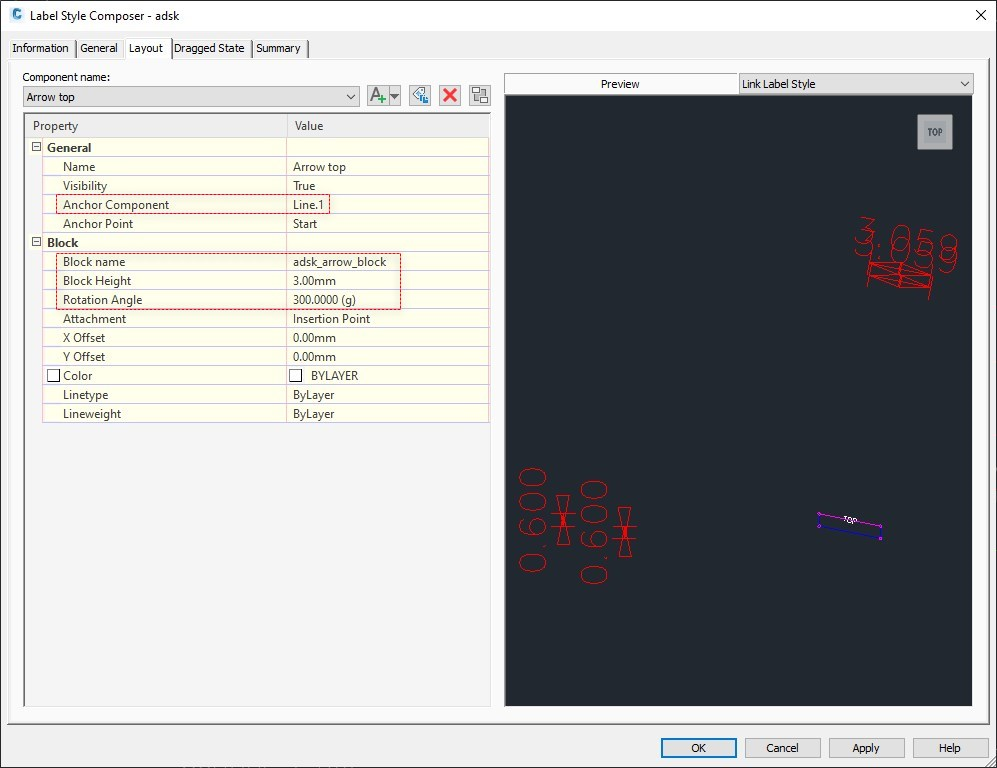Open the Component name dropdown

click(x=351, y=97)
